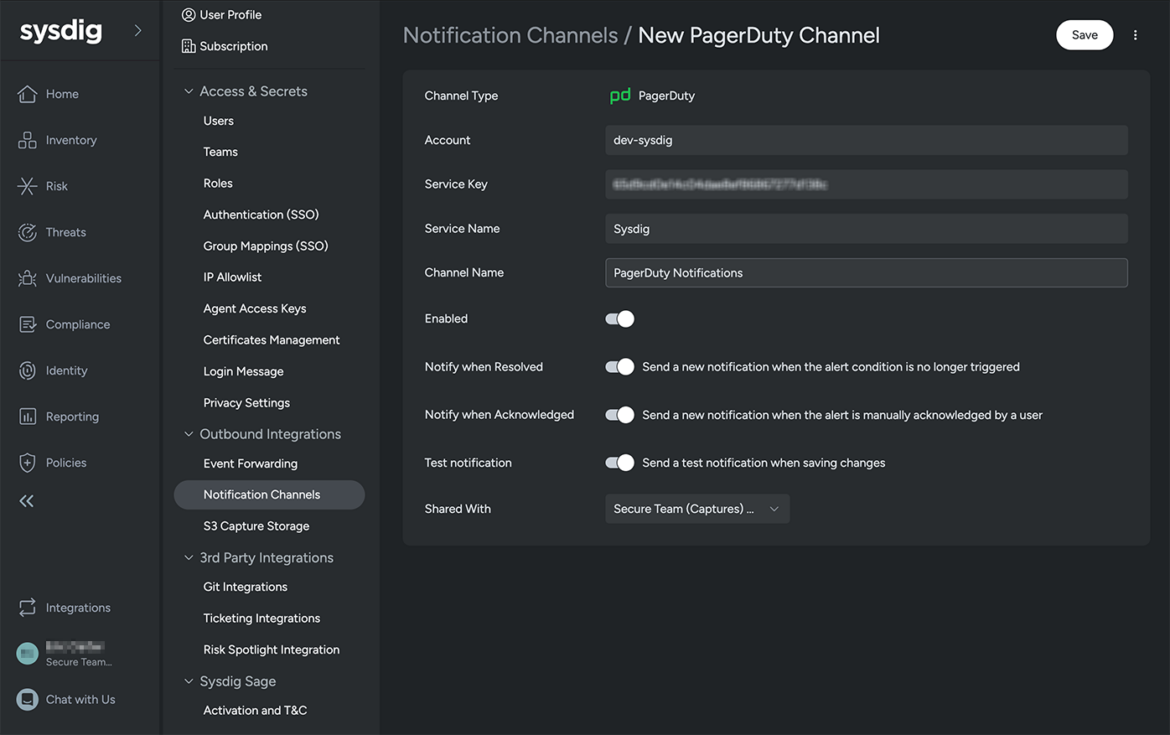
Task: Open the Chat with Us icon
Action: click(28, 699)
